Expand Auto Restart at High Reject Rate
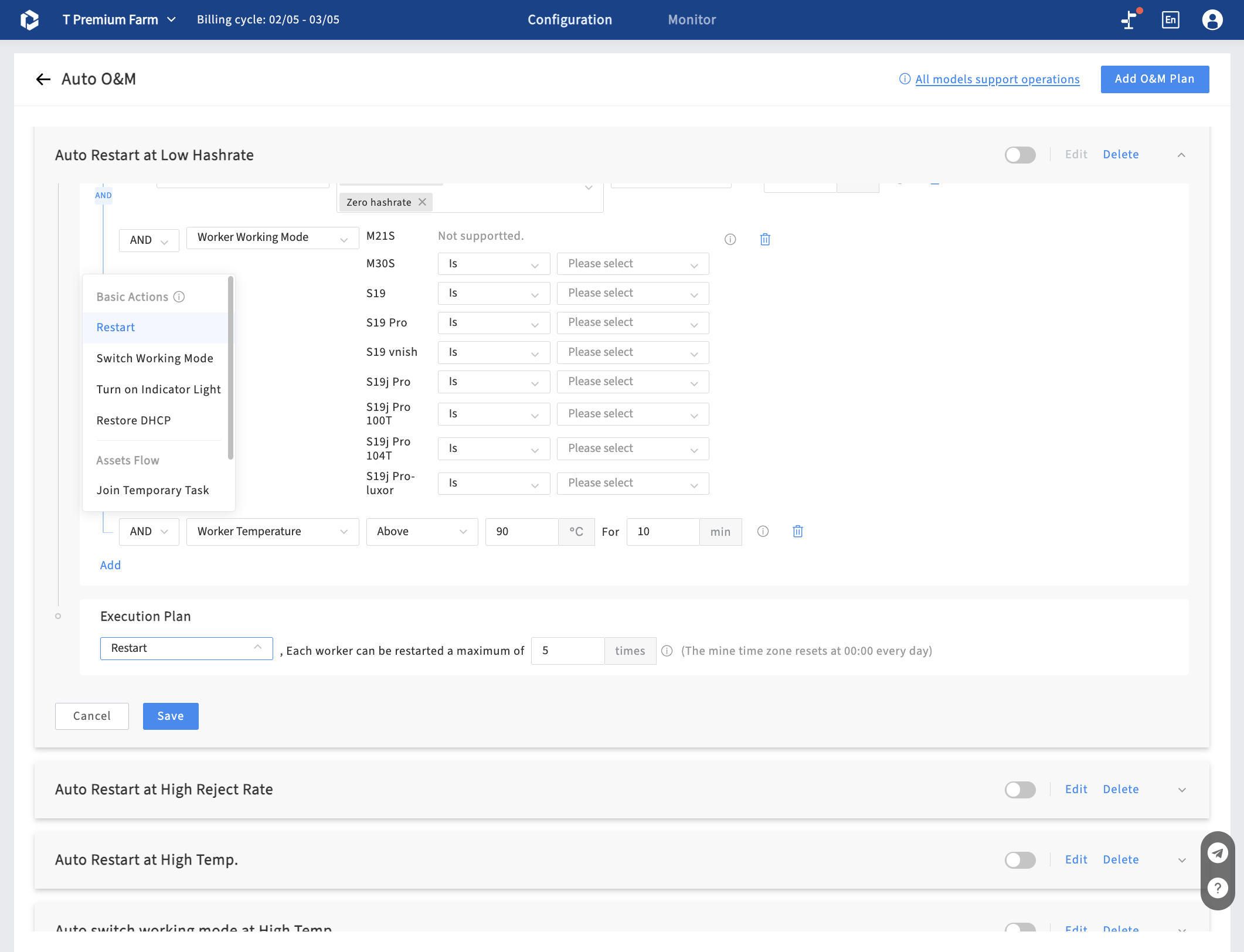 point(1182,790)
